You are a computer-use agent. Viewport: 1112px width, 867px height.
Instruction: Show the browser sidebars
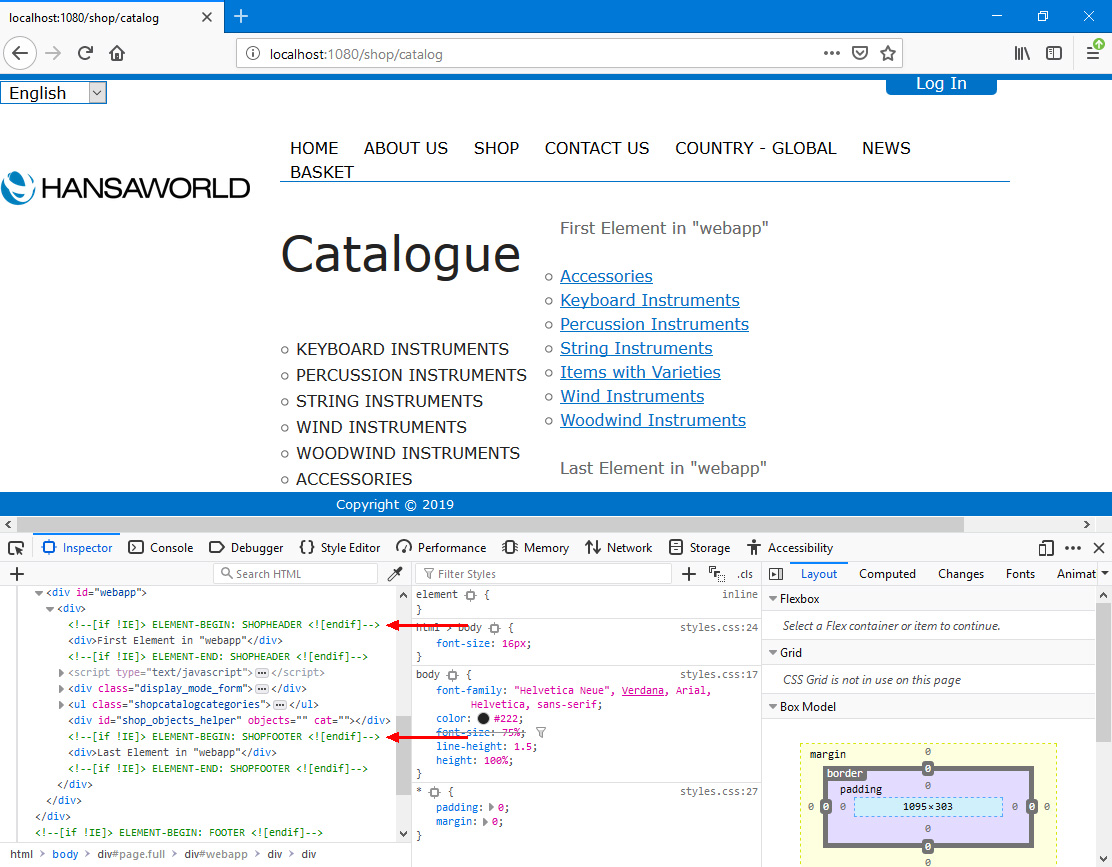click(1054, 53)
